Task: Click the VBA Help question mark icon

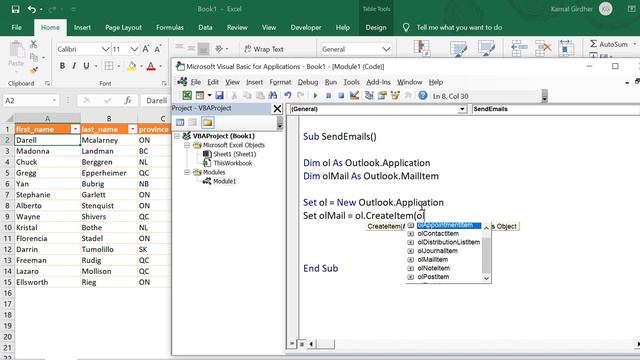Action: [x=423, y=96]
